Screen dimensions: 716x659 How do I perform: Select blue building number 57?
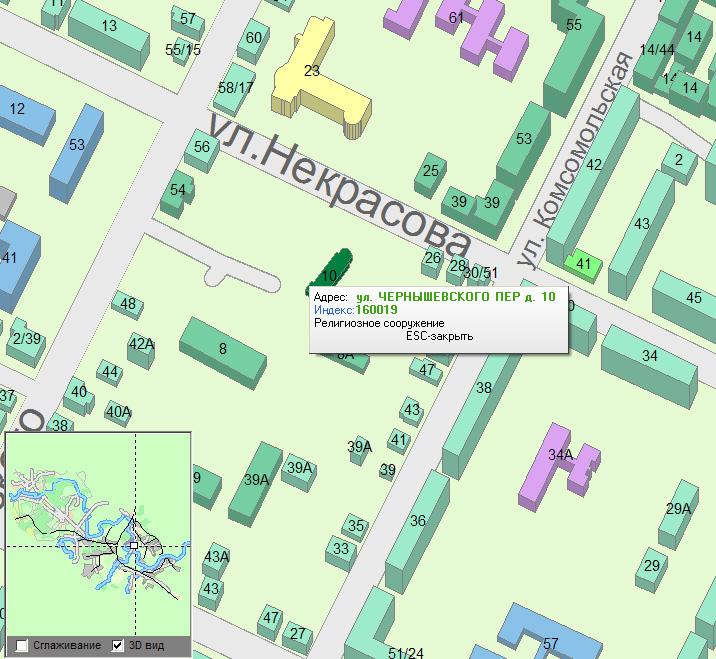(549, 640)
